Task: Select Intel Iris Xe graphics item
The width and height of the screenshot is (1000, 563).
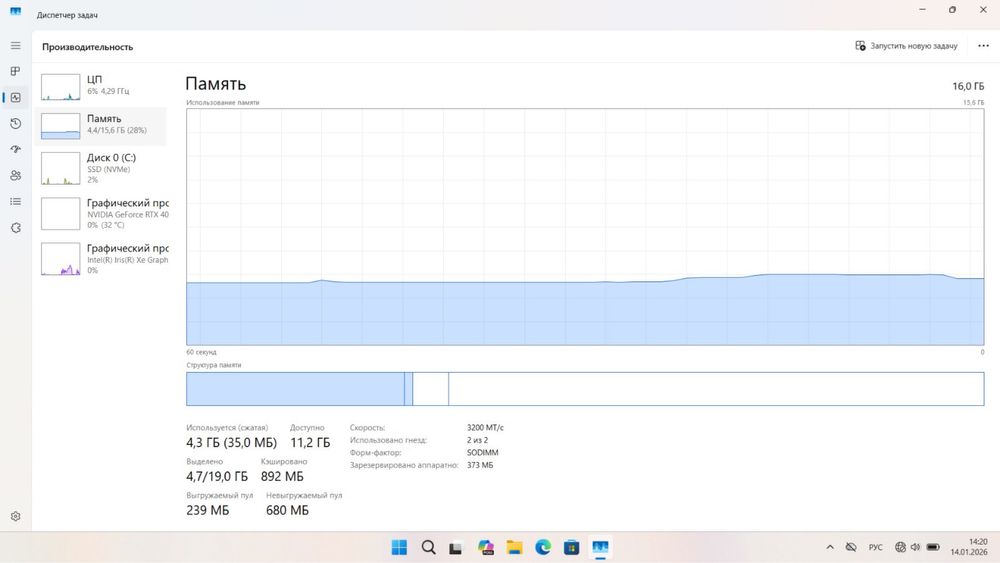Action: (102, 259)
